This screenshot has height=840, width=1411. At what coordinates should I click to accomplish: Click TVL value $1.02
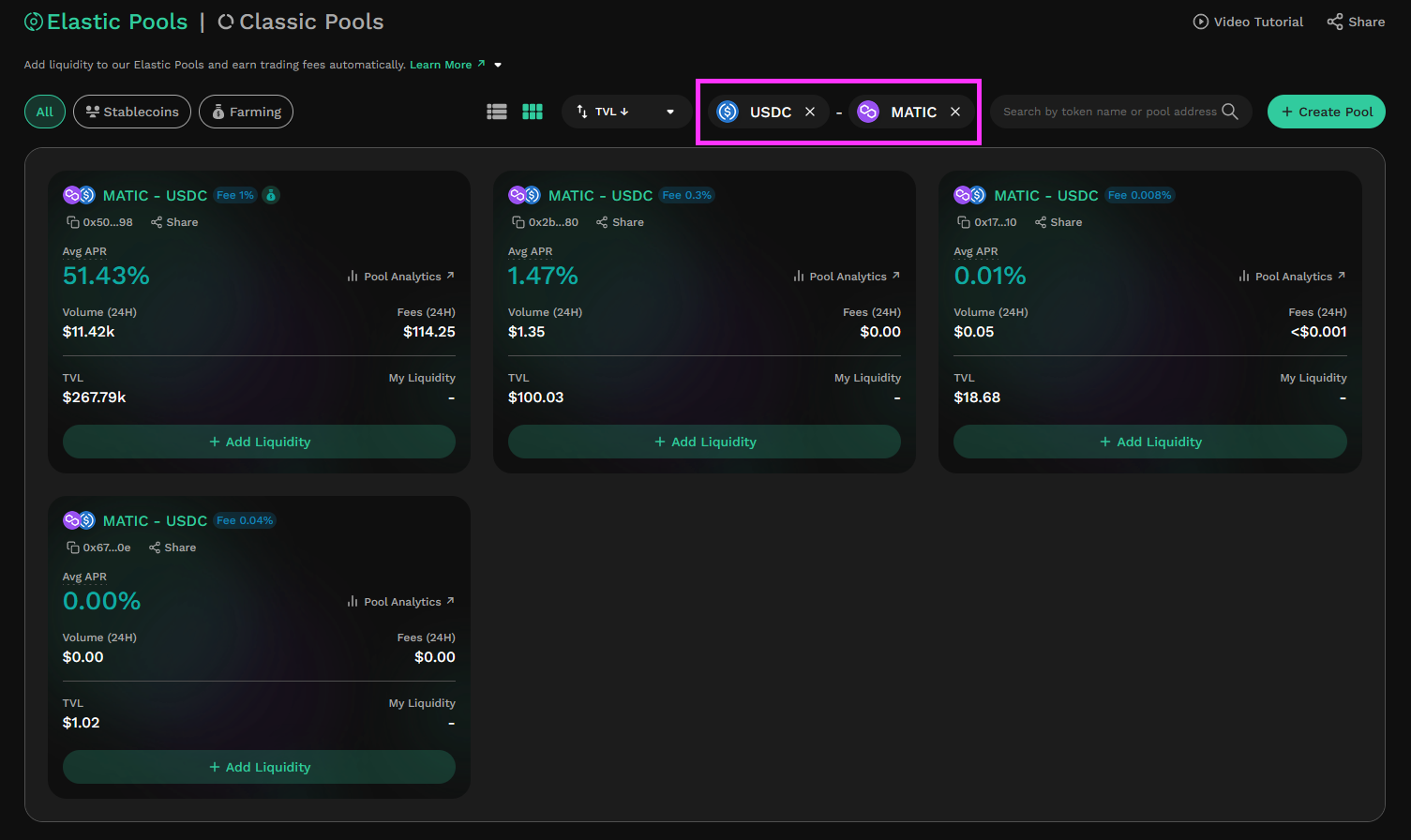(81, 723)
